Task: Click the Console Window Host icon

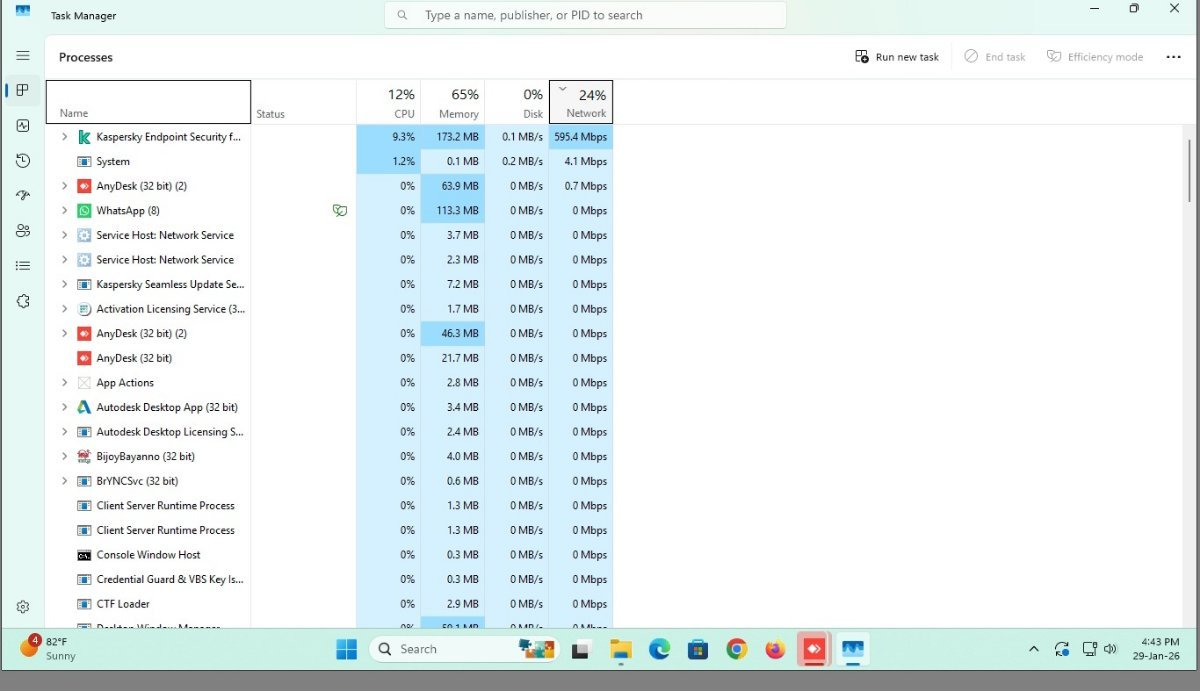Action: click(x=85, y=555)
